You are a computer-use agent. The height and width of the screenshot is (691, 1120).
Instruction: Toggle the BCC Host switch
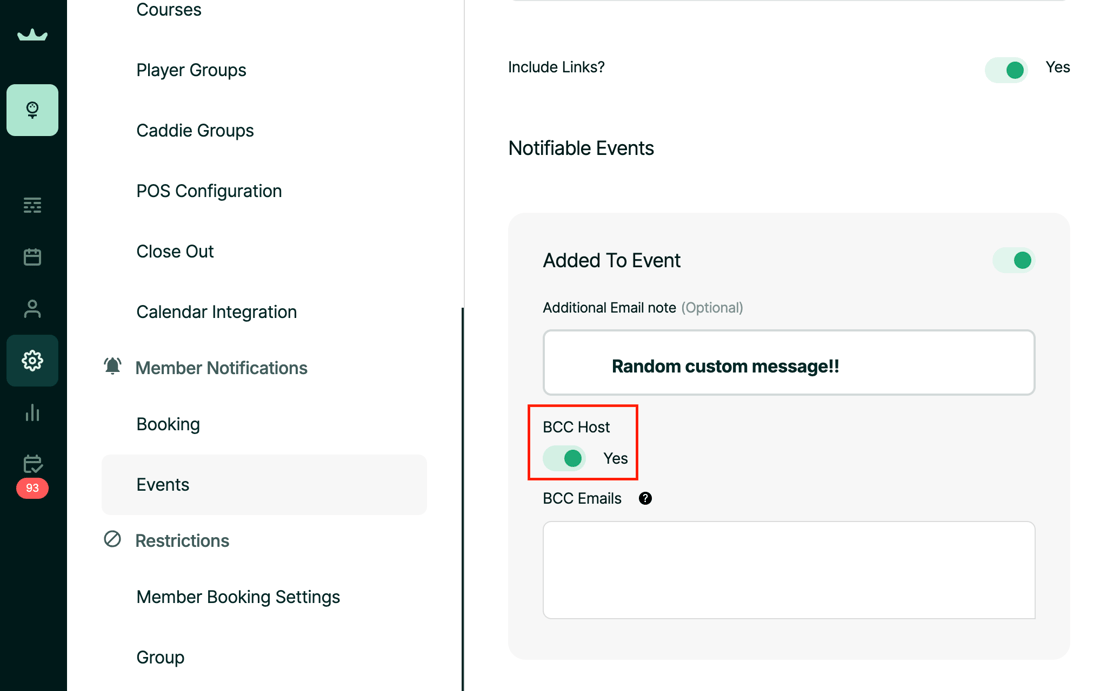[564, 458]
